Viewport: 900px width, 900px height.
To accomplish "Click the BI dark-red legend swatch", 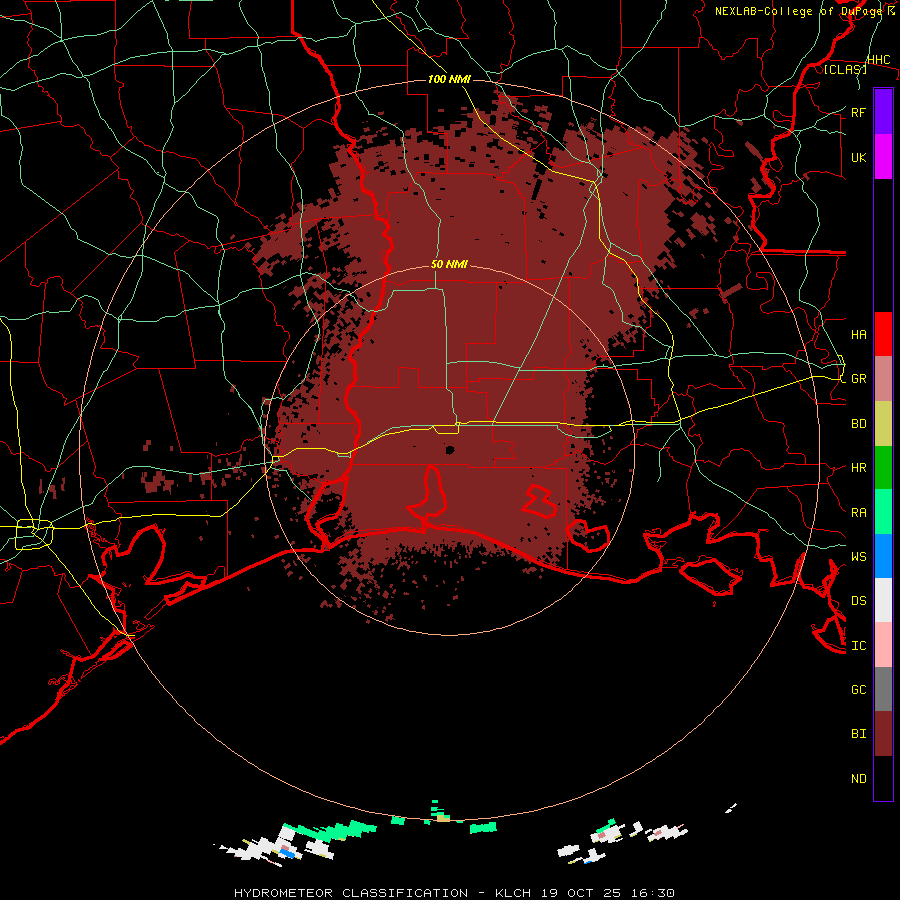I will (x=883, y=734).
